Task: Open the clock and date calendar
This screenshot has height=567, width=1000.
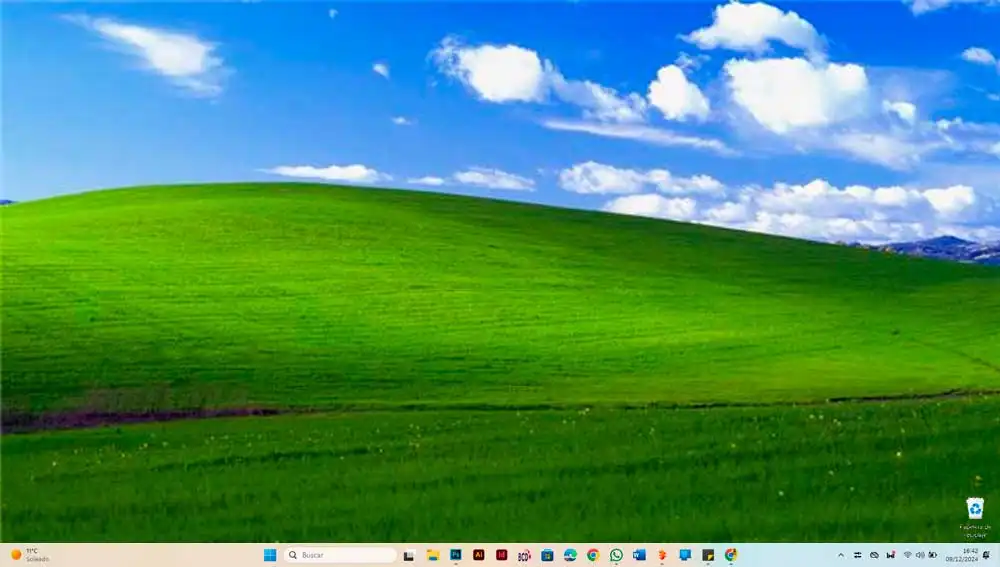Action: 962,555
